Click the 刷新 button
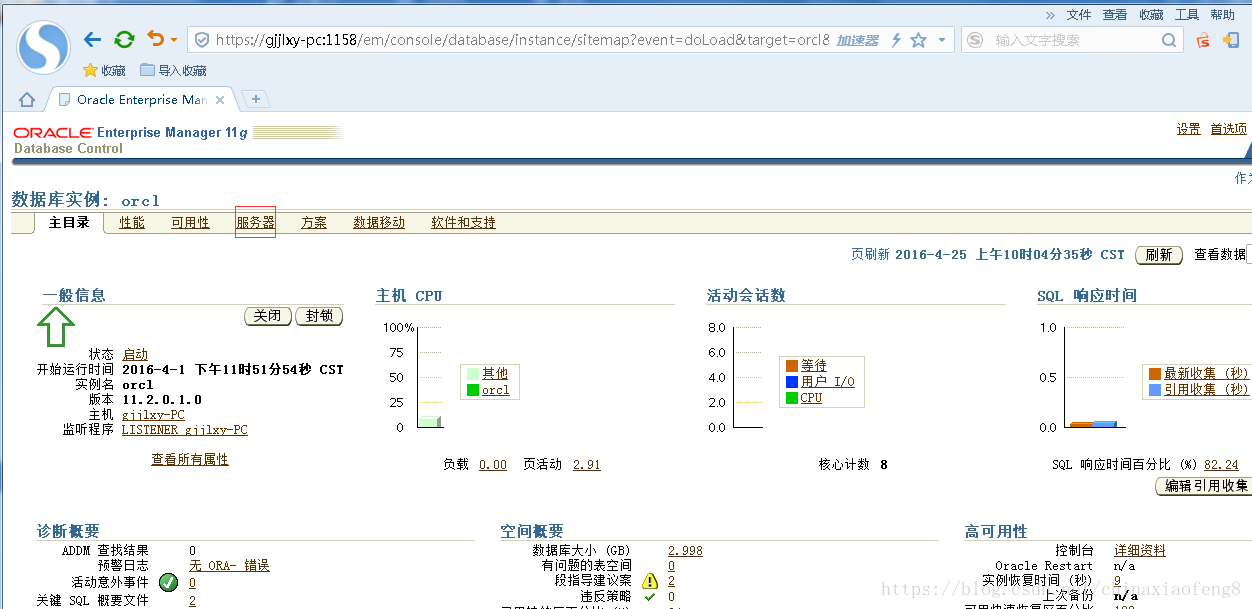Viewport: 1252px width, 609px height. pos(1159,255)
